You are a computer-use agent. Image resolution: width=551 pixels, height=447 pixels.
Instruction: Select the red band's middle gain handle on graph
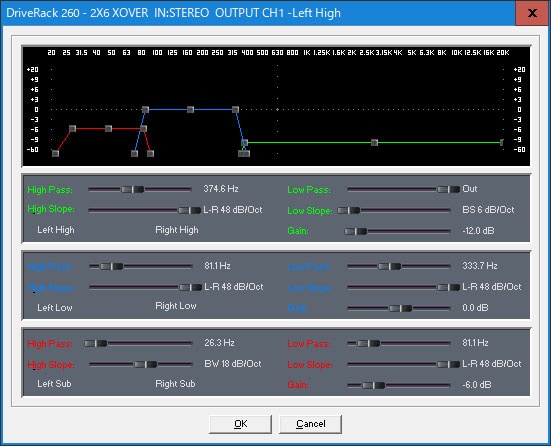point(109,129)
